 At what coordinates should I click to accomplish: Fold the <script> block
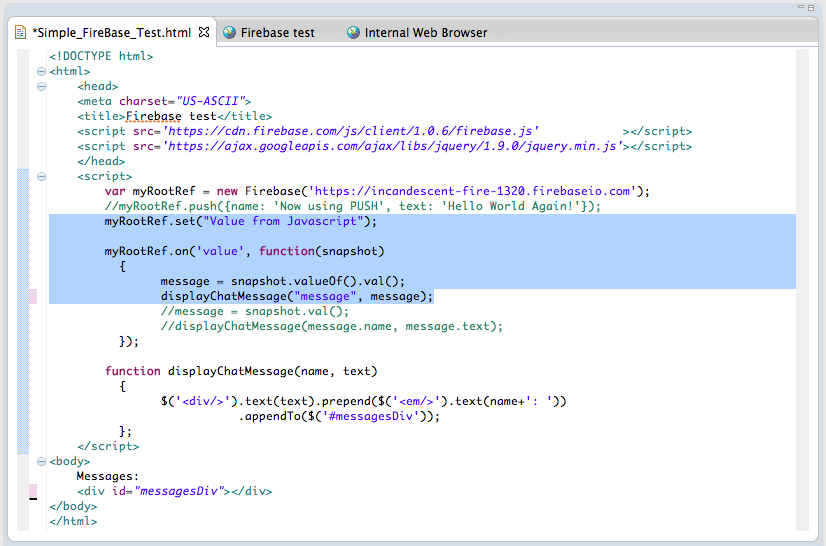pyautogui.click(x=41, y=176)
